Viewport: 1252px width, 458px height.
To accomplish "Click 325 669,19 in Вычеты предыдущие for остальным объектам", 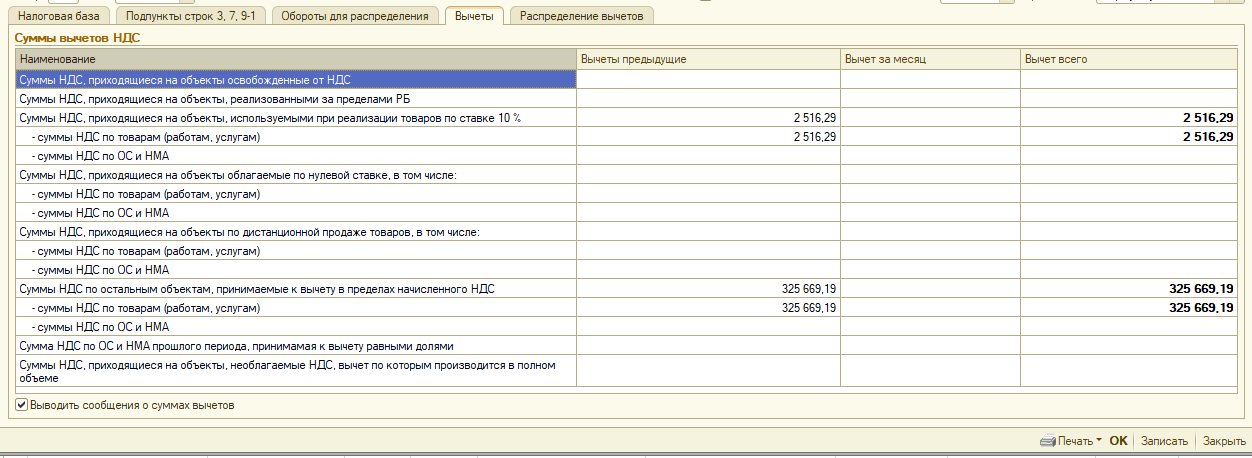I will tap(808, 288).
